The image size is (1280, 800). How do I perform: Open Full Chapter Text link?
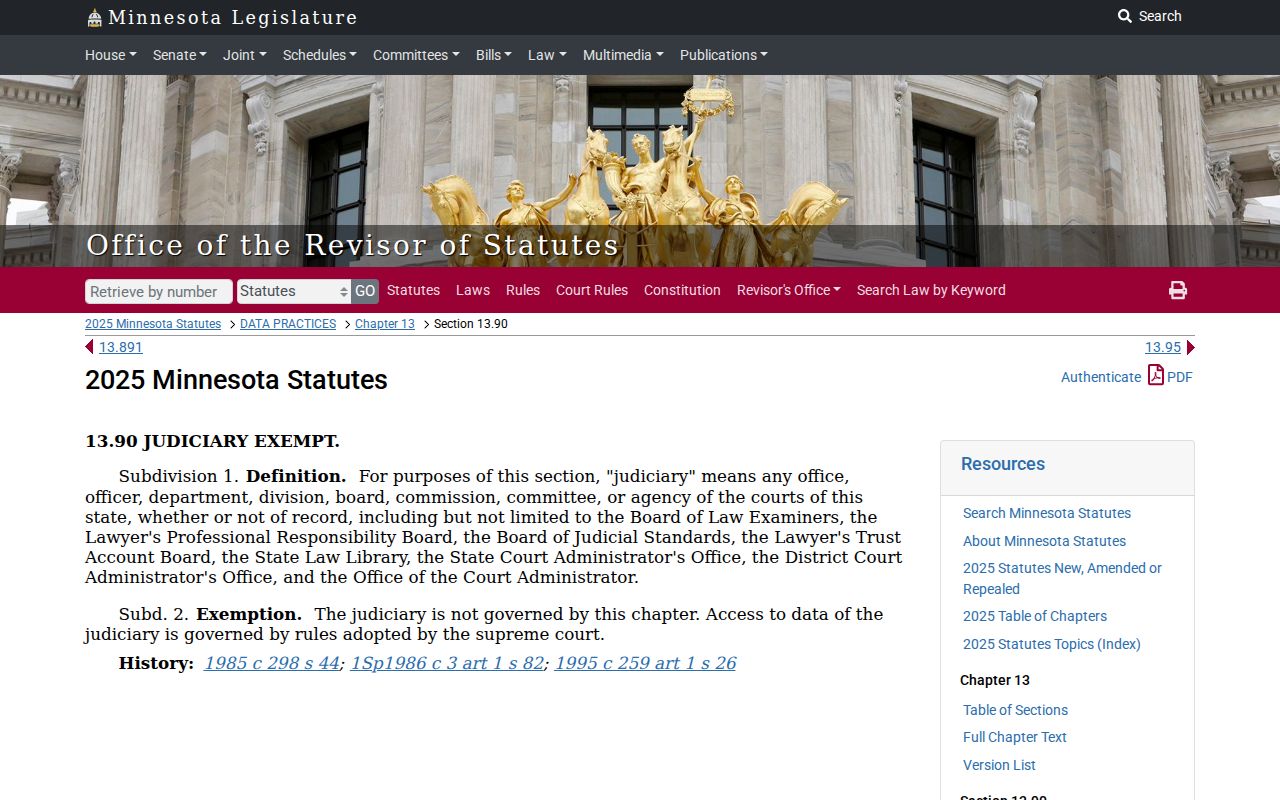[x=1015, y=737]
